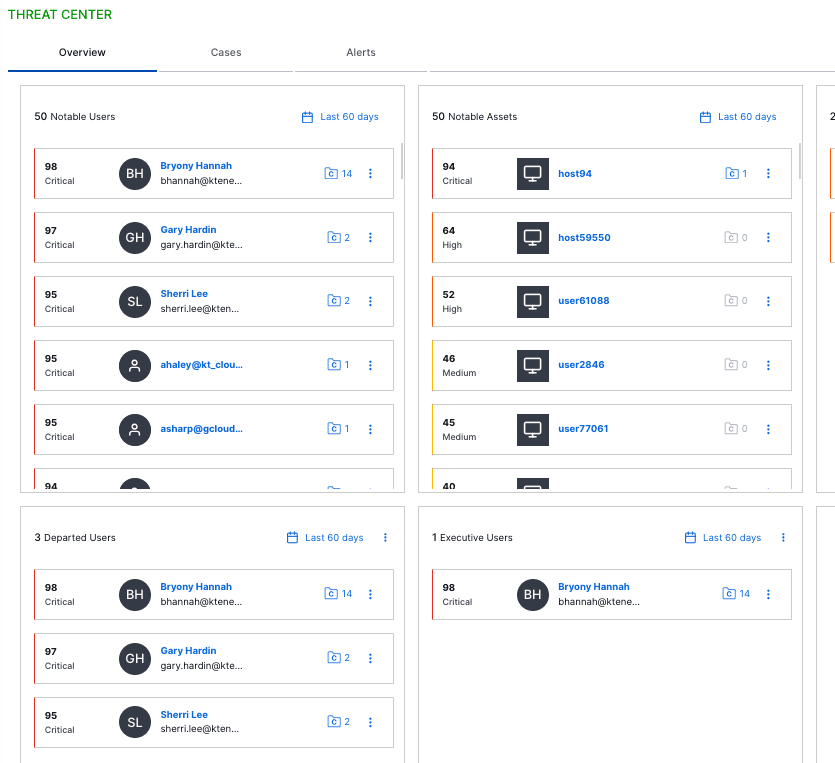Click cases icon for user2846
Image resolution: width=835 pixels, height=763 pixels.
coord(731,365)
